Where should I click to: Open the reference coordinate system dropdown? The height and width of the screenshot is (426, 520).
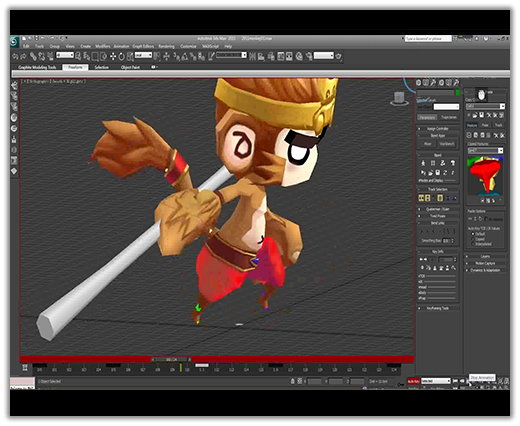click(x=143, y=55)
